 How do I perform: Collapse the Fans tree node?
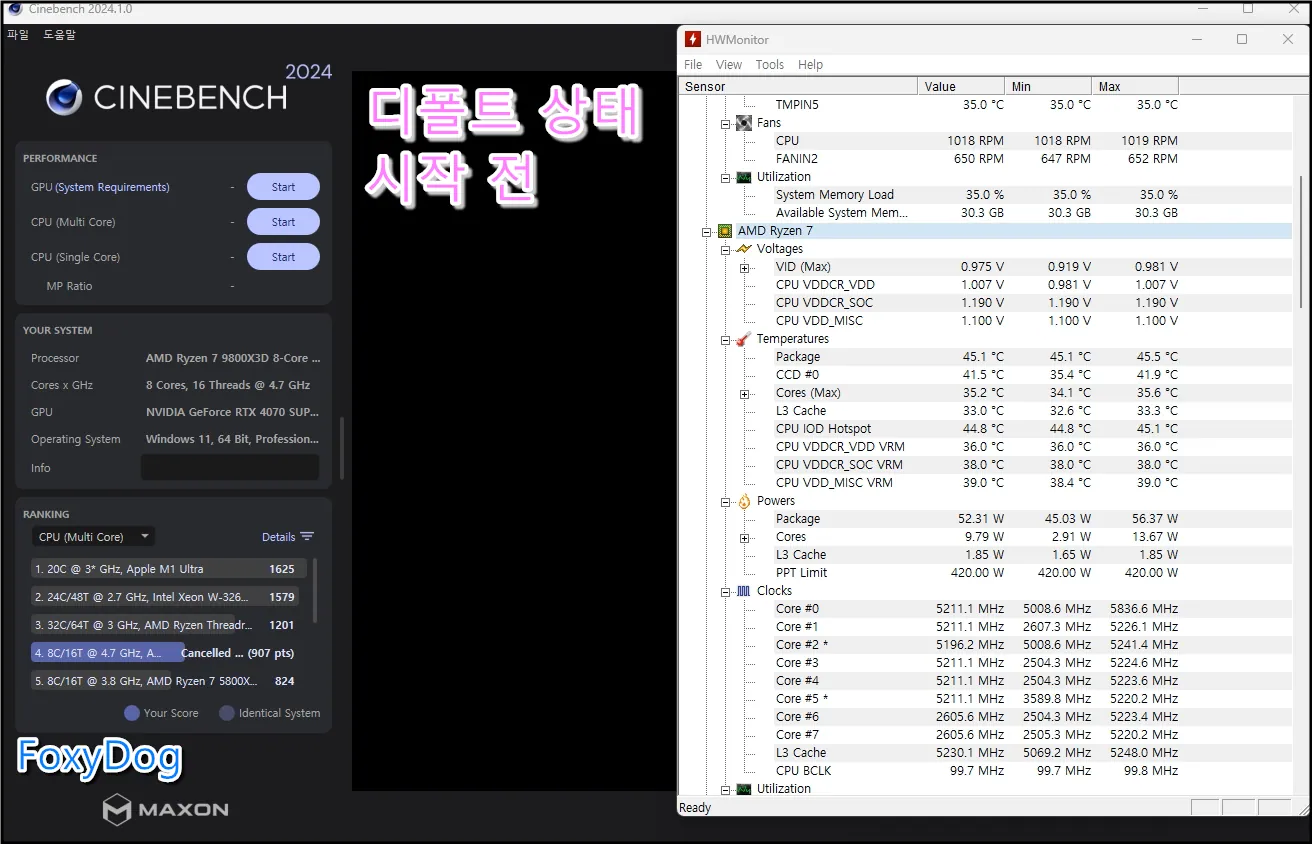click(726, 123)
